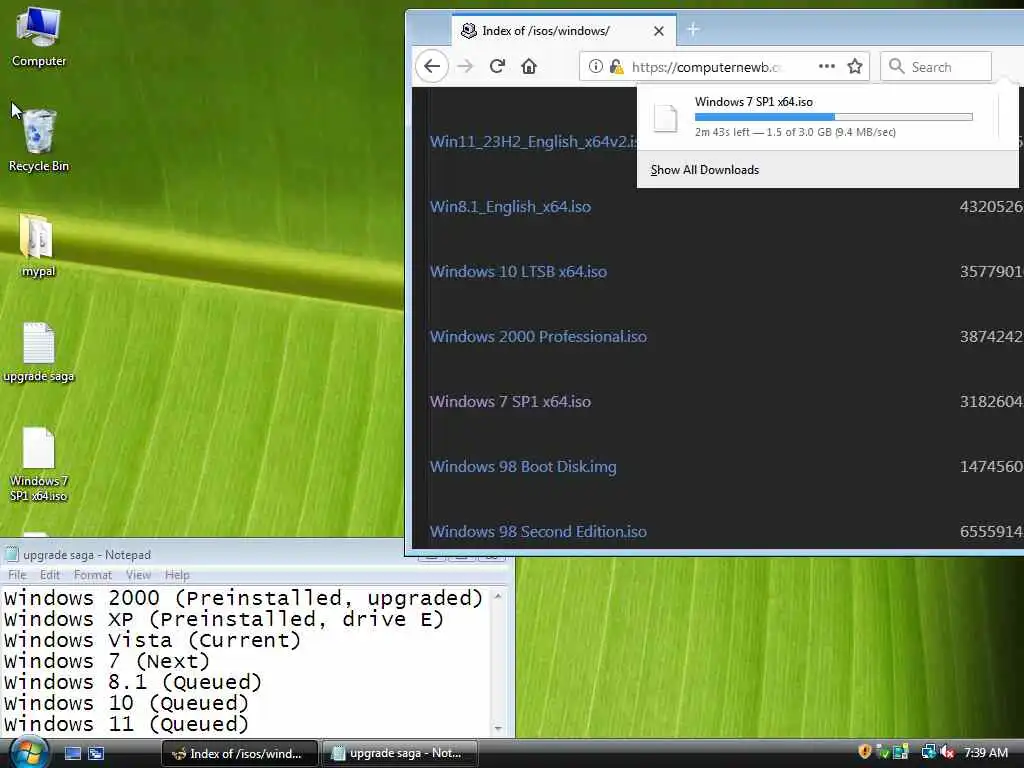Viewport: 1024px width, 768px height.
Task: Select the Computer desktop icon
Action: 39,36
